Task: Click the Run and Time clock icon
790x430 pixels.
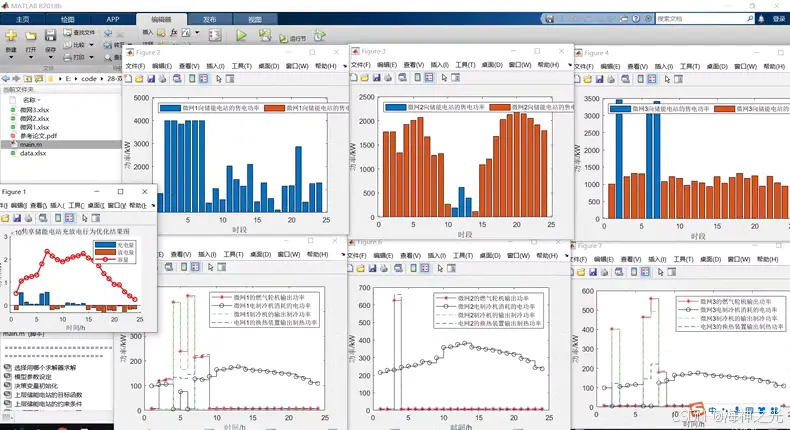Action: coord(319,36)
